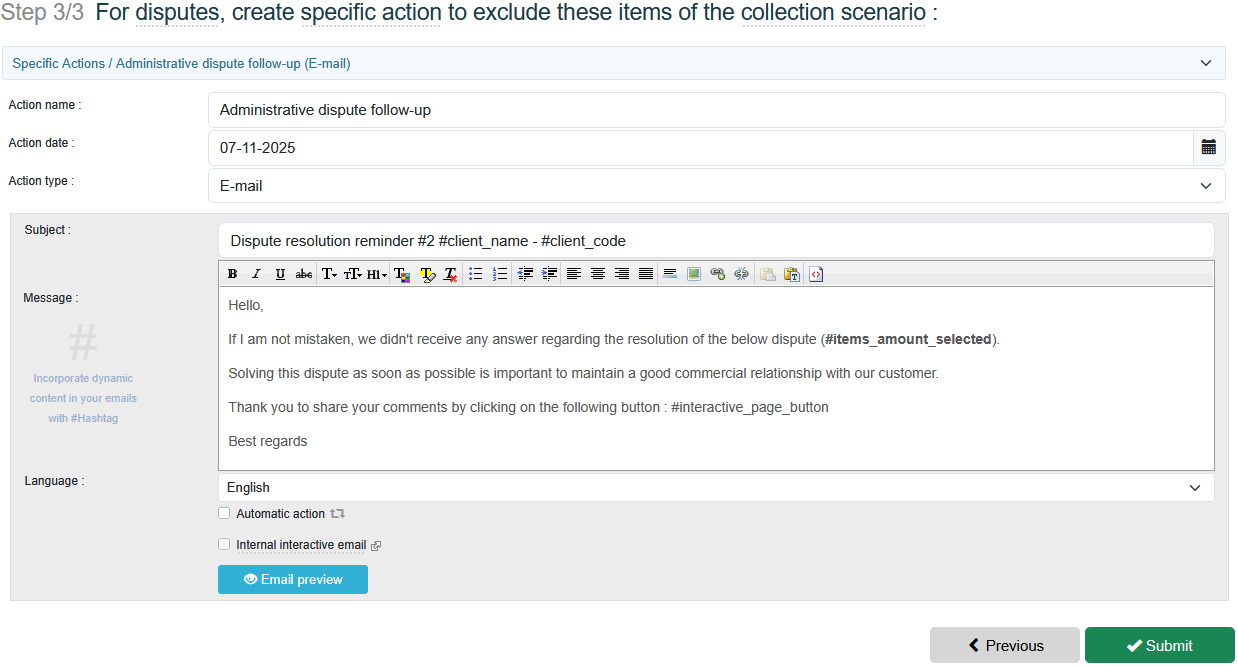Open the font family dropdown in toolbar
Screen dimensions: 1238x666
coord(329,274)
